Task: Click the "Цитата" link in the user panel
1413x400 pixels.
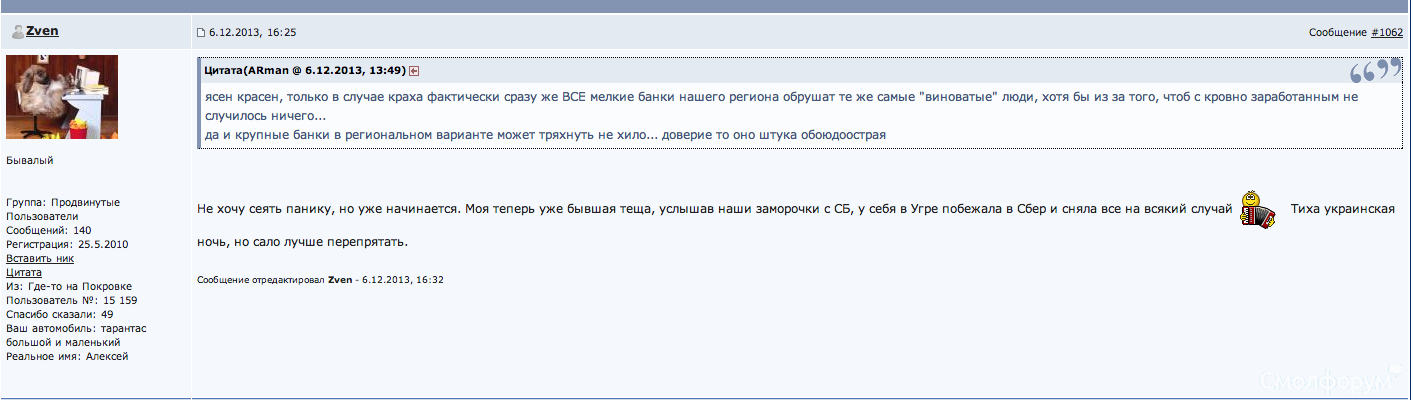Action: tap(24, 272)
